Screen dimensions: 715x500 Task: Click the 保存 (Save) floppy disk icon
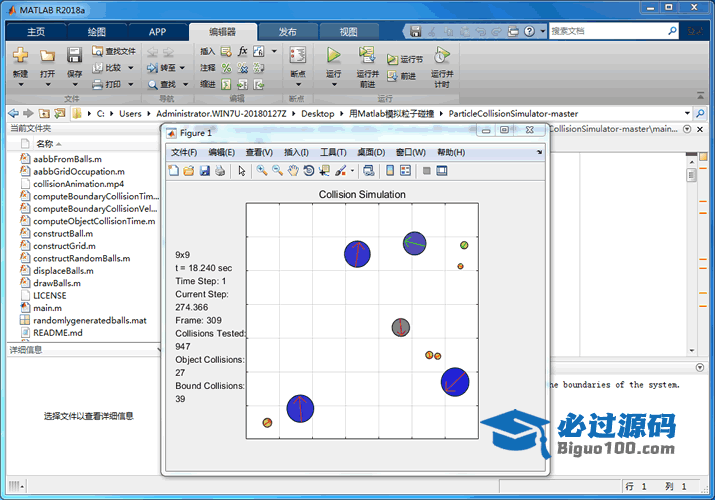pos(74,55)
